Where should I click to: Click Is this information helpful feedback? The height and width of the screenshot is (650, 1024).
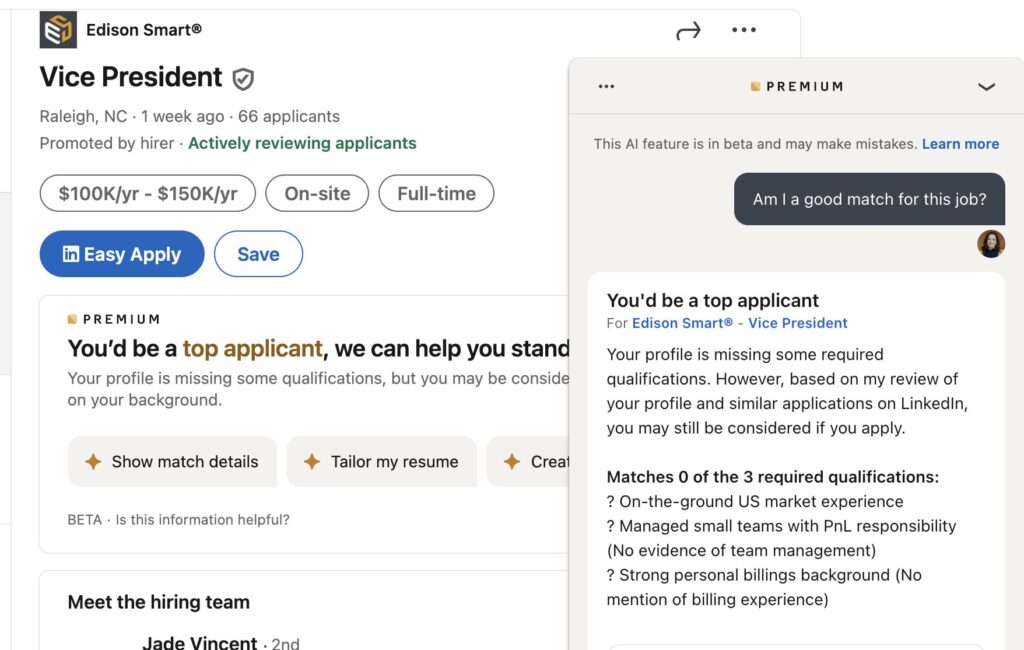(x=202, y=519)
